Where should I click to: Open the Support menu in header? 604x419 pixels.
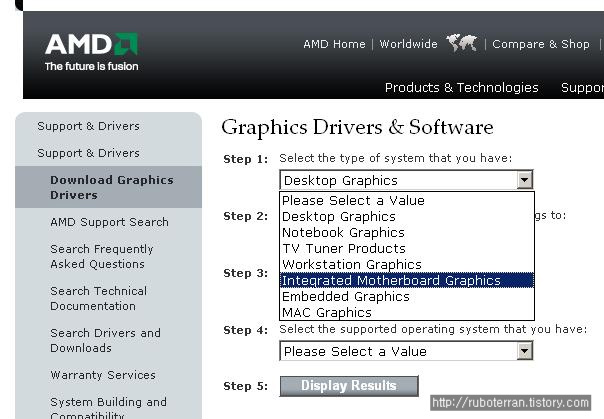(582, 87)
